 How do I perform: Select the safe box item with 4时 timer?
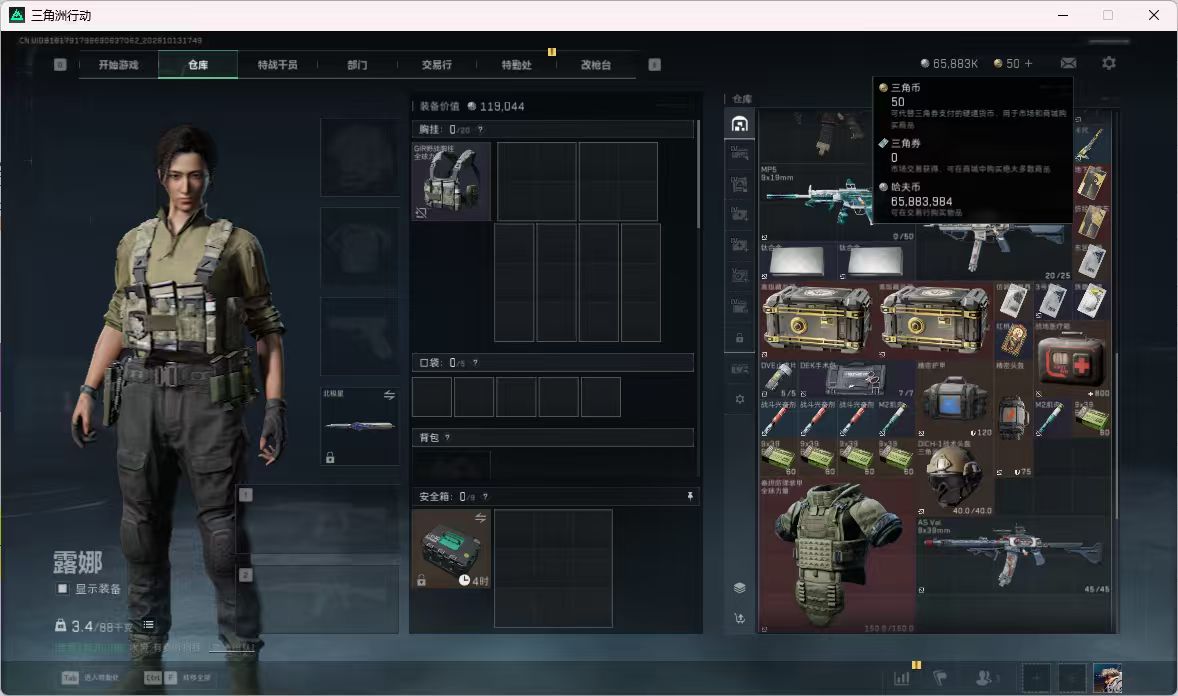(x=452, y=549)
